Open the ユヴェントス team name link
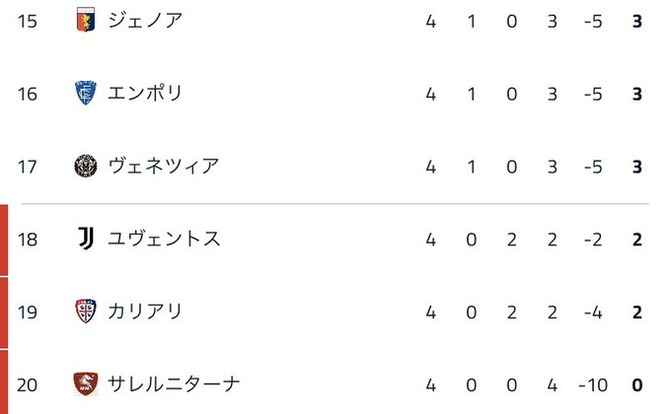Screen dimensions: 670x414 [163, 239]
